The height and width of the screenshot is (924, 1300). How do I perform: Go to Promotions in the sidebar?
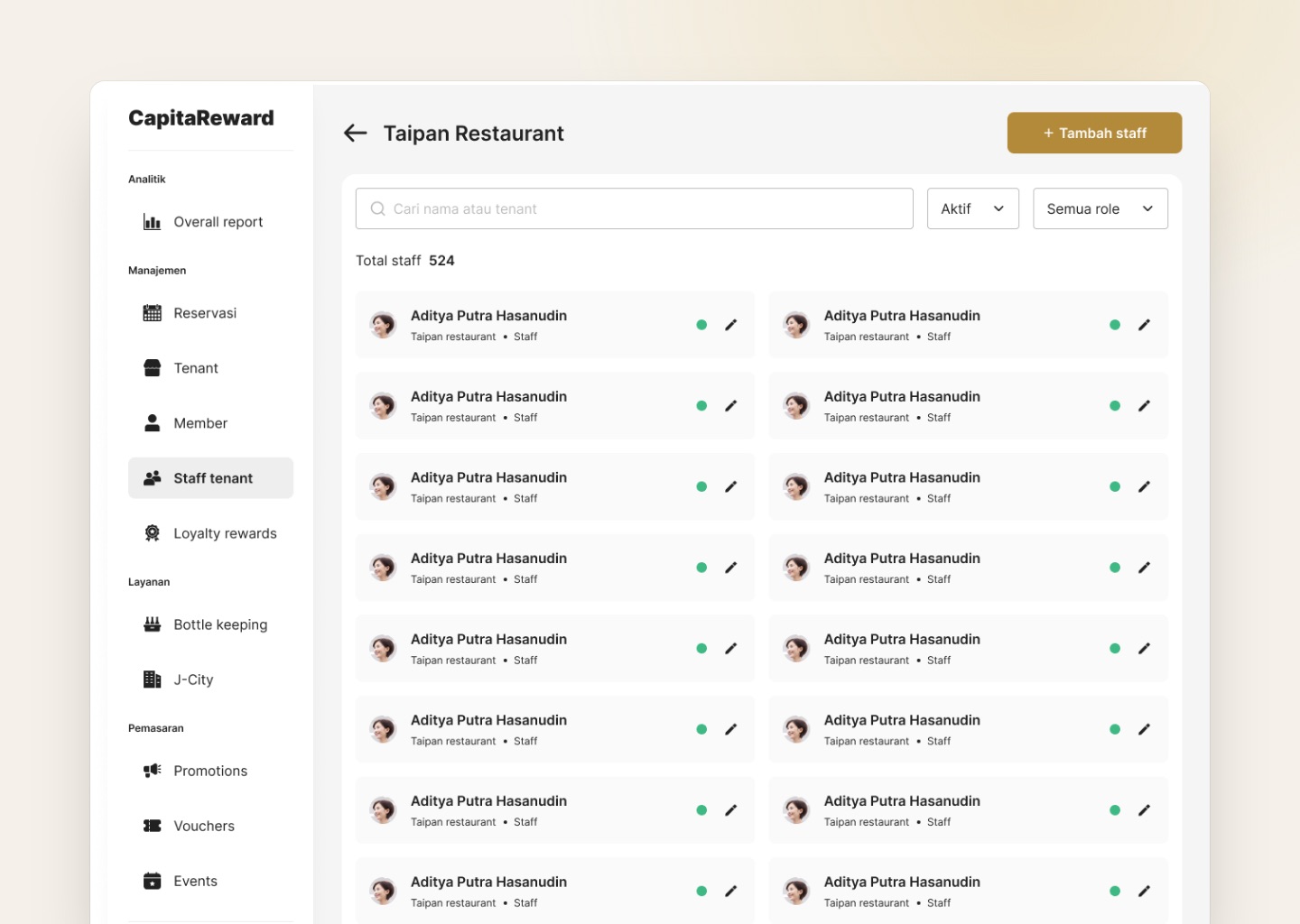[x=210, y=771]
